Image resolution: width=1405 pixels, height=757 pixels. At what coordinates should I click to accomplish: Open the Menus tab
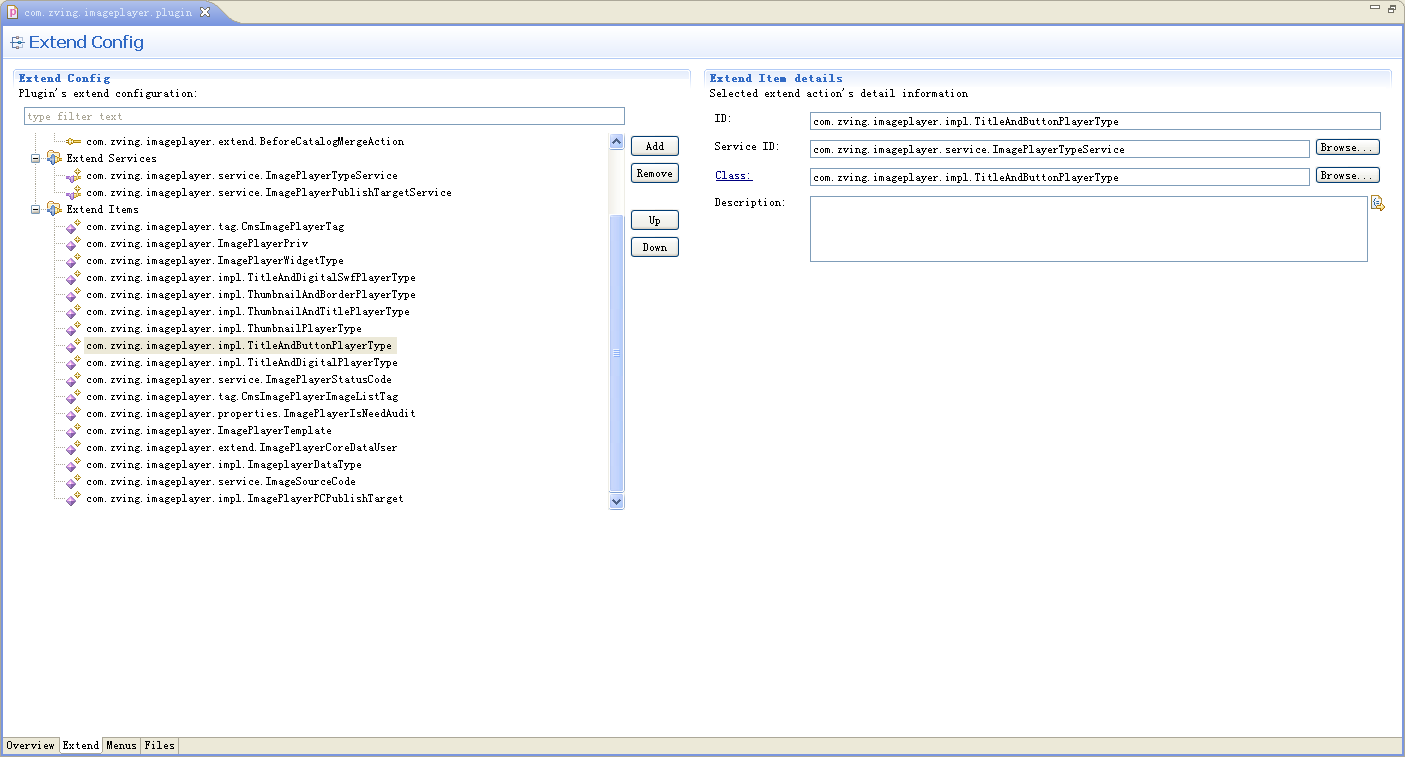pyautogui.click(x=121, y=746)
